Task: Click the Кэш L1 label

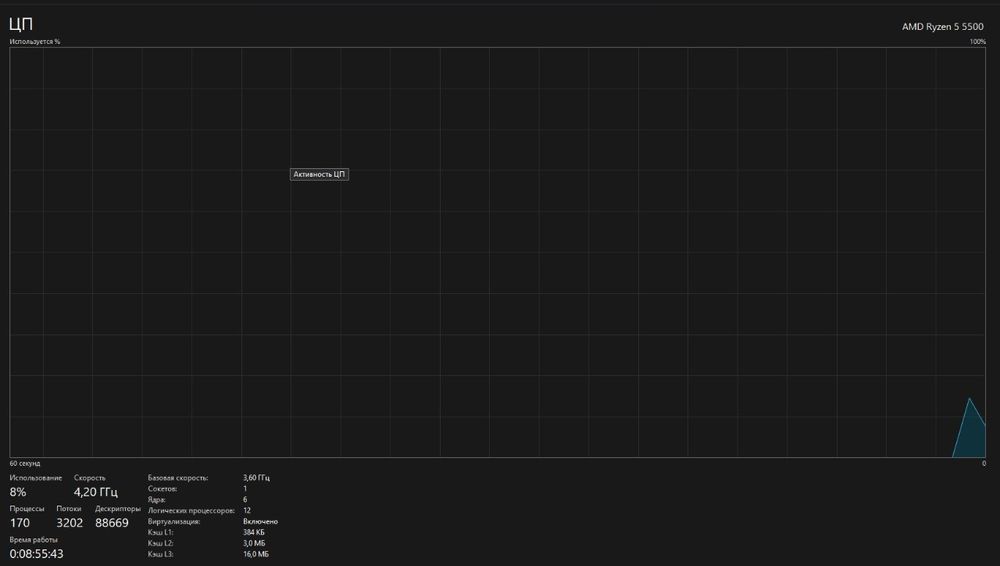Action: [161, 532]
